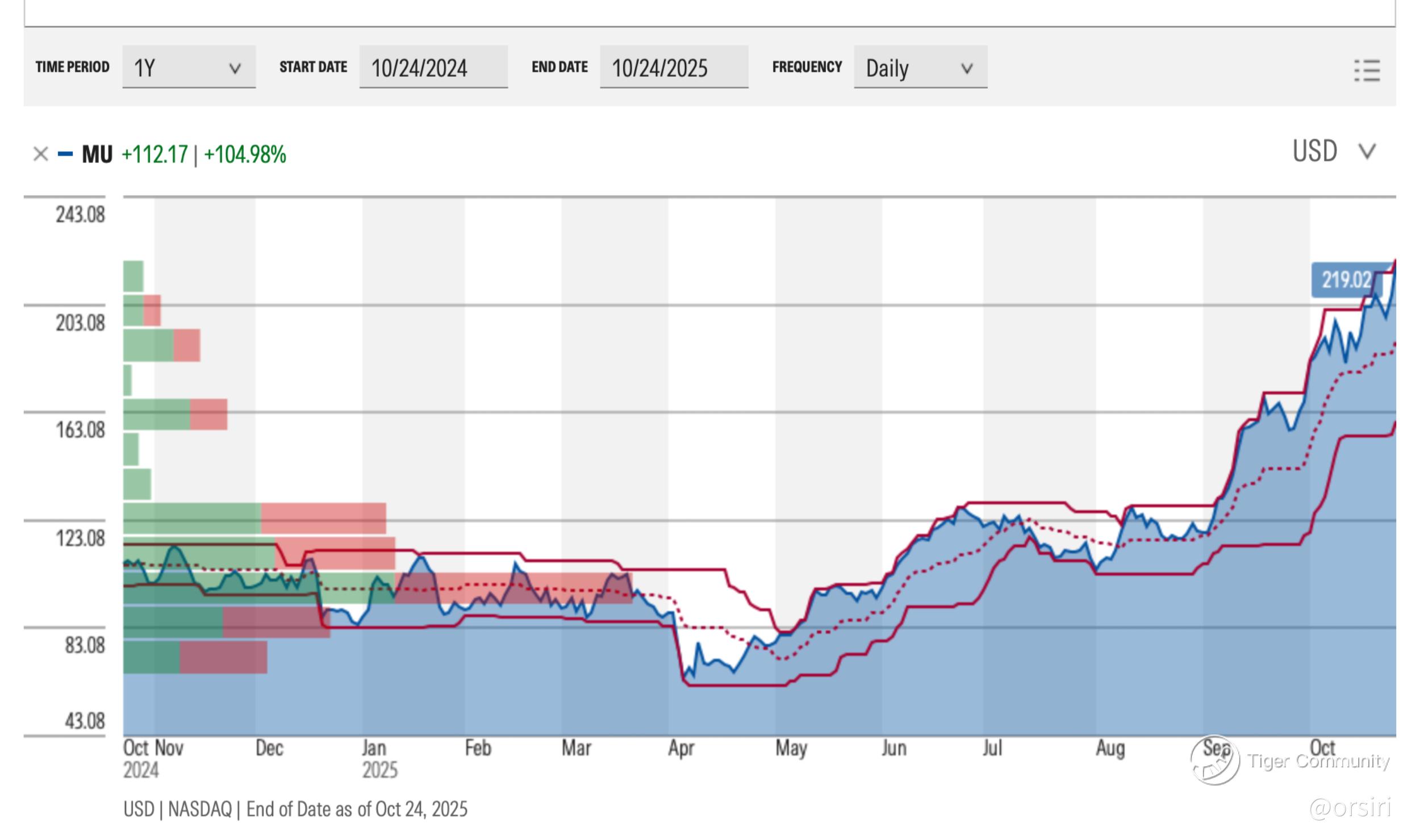The width and height of the screenshot is (1420, 840).
Task: Click the MU ticker symbol label
Action: click(97, 154)
